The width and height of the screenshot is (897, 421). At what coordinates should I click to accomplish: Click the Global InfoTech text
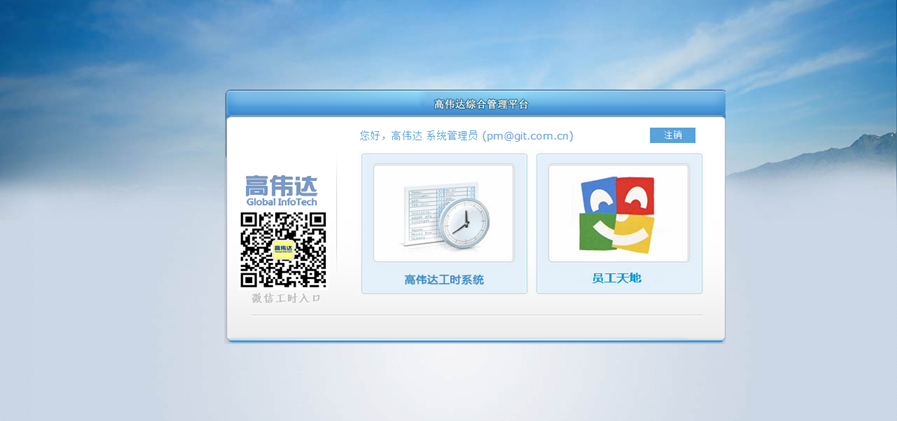(281, 202)
